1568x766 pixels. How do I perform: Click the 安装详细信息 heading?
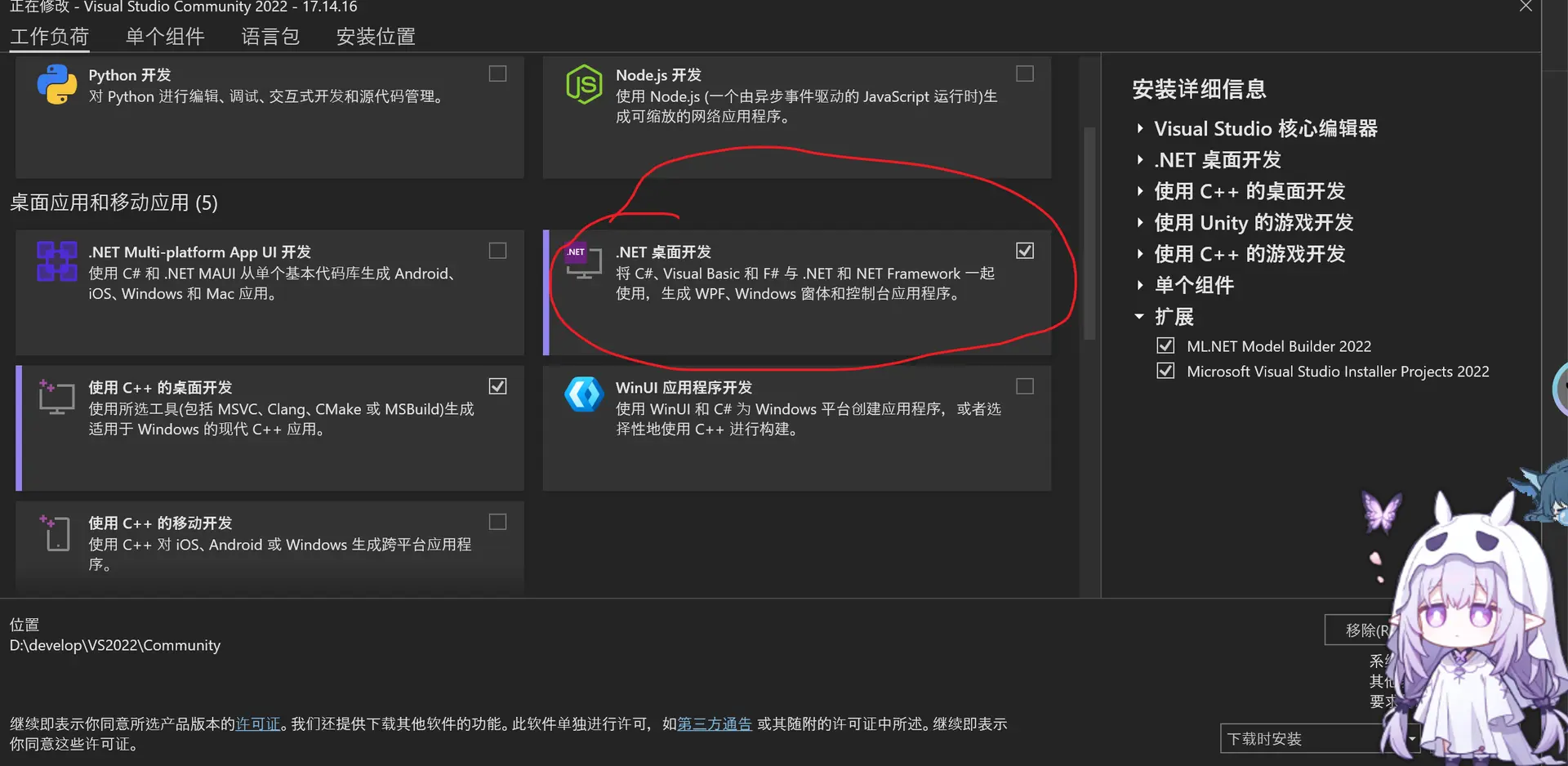pyautogui.click(x=1199, y=89)
